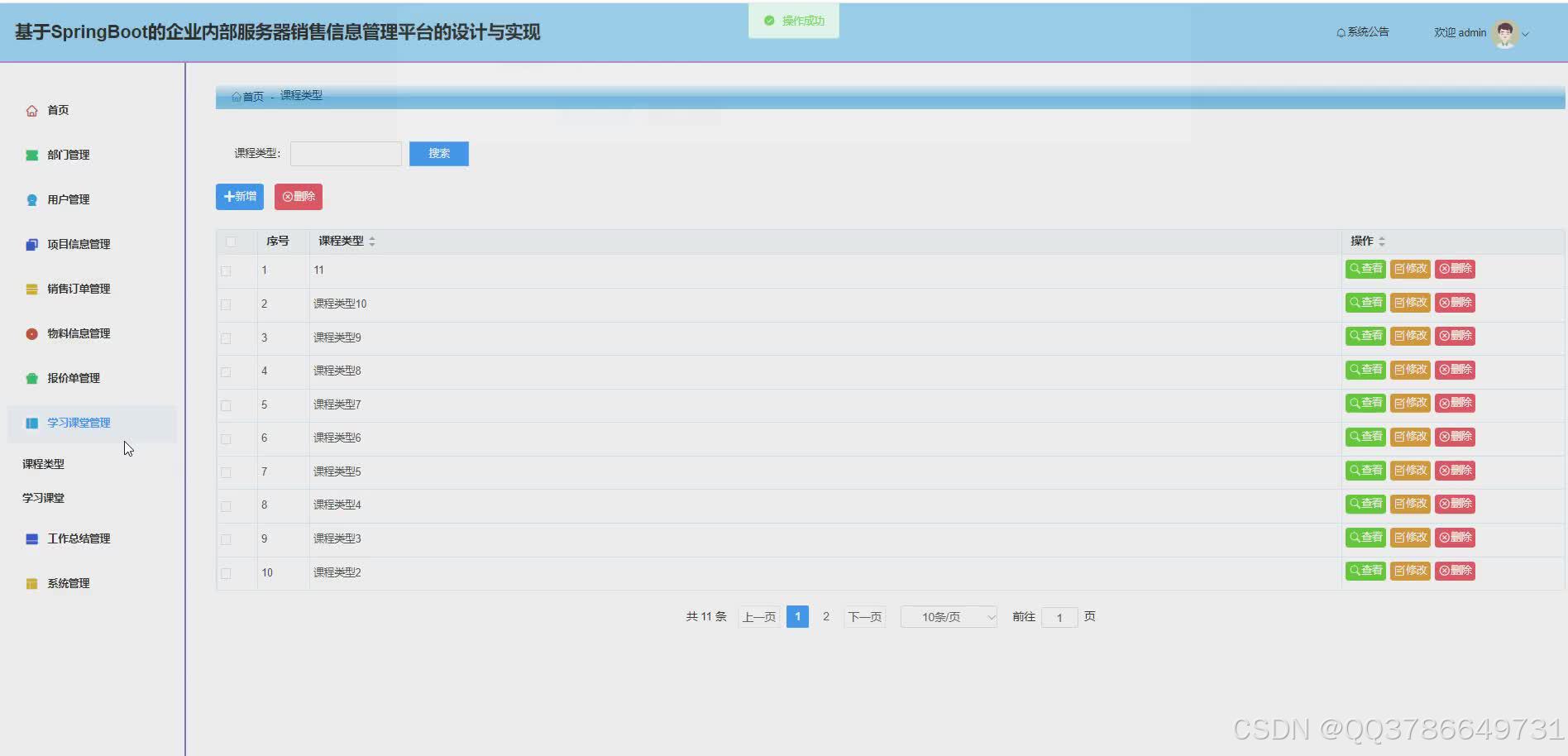This screenshot has width=1568, height=756.
Task: Click the admin avatar picture
Action: pyautogui.click(x=1505, y=33)
